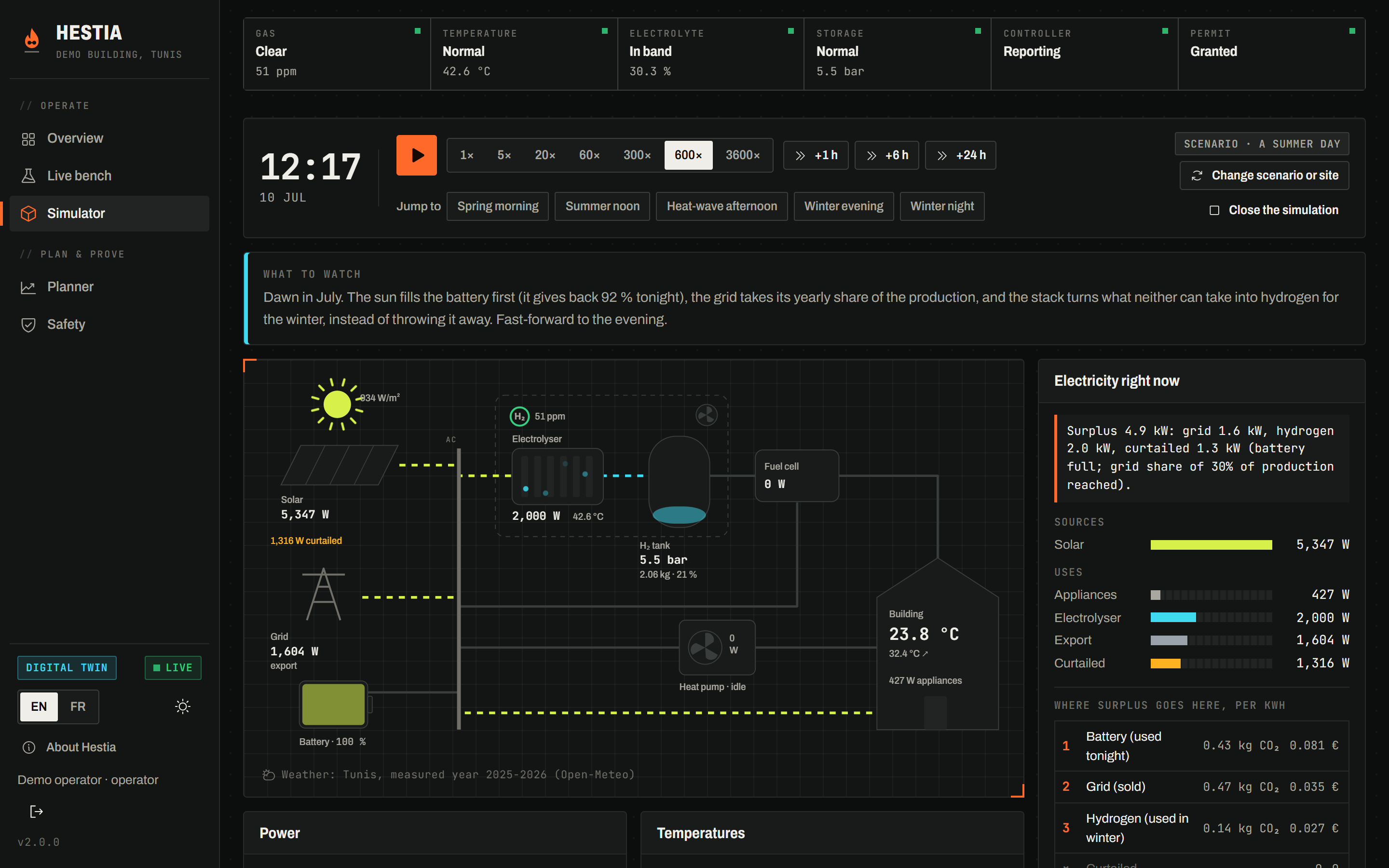Skip forward +6 h
Screen dimensions: 1389x868
(x=886, y=155)
